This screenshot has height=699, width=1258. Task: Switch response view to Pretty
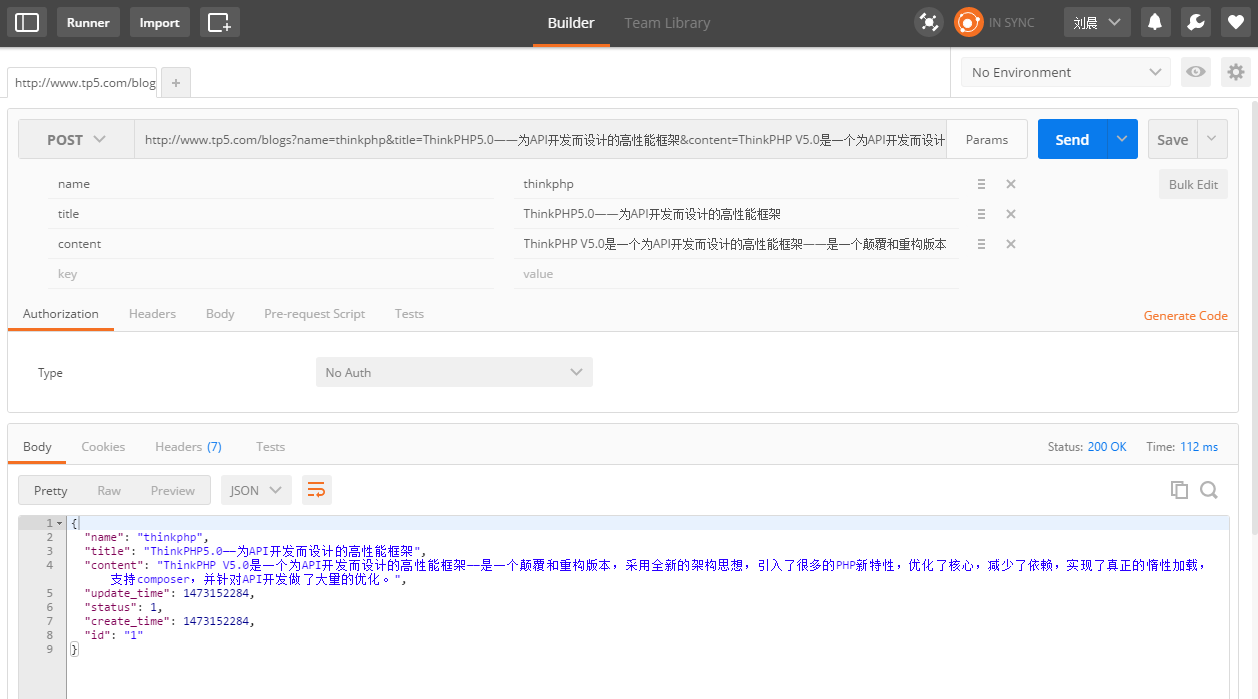coord(51,490)
